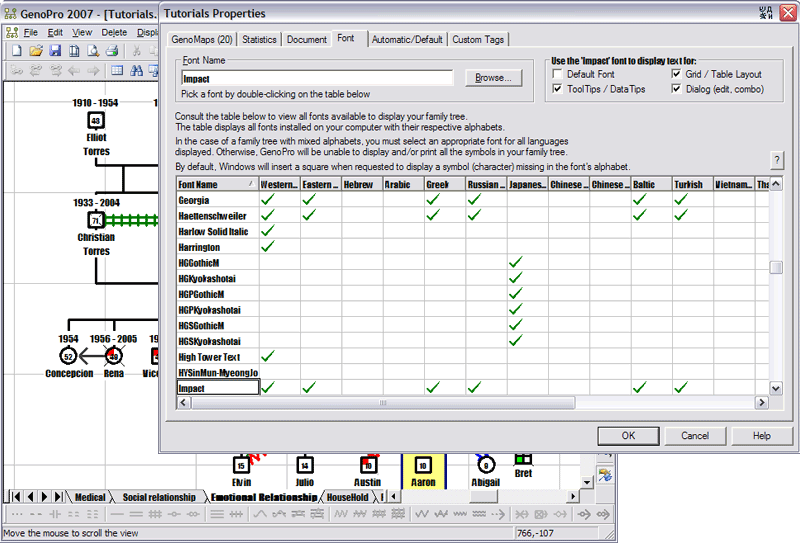The width and height of the screenshot is (800, 543).
Task: Click the Open folder toolbar icon
Action: tap(36, 51)
